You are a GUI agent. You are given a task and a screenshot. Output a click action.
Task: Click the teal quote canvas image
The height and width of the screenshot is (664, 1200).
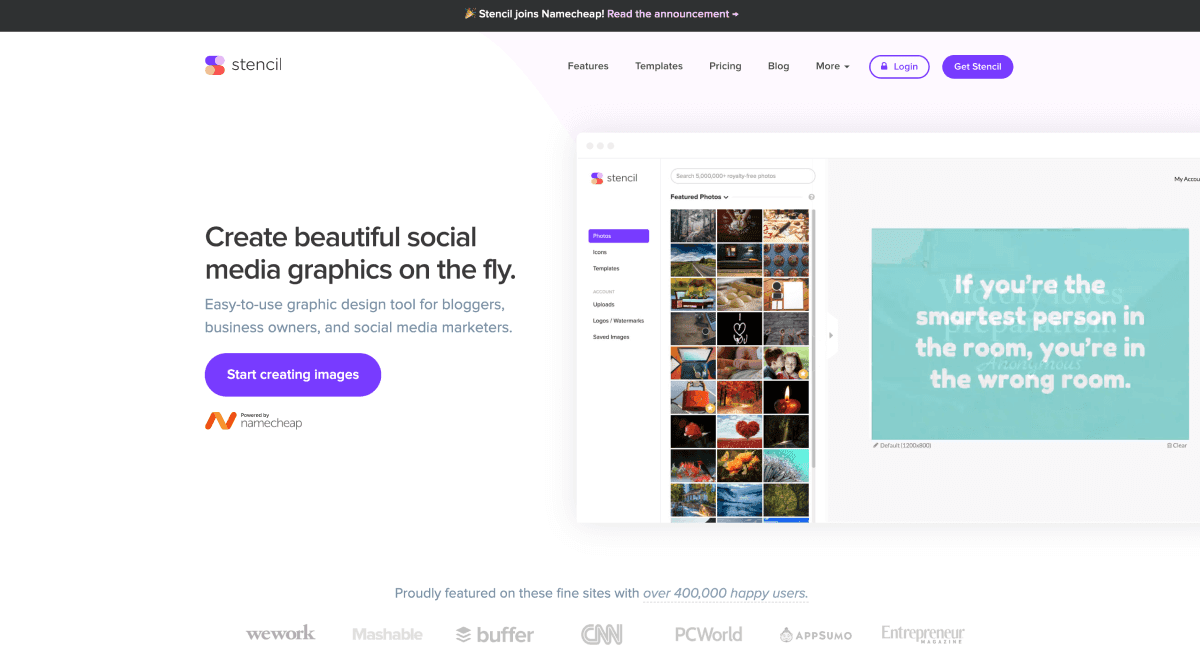coord(1030,334)
